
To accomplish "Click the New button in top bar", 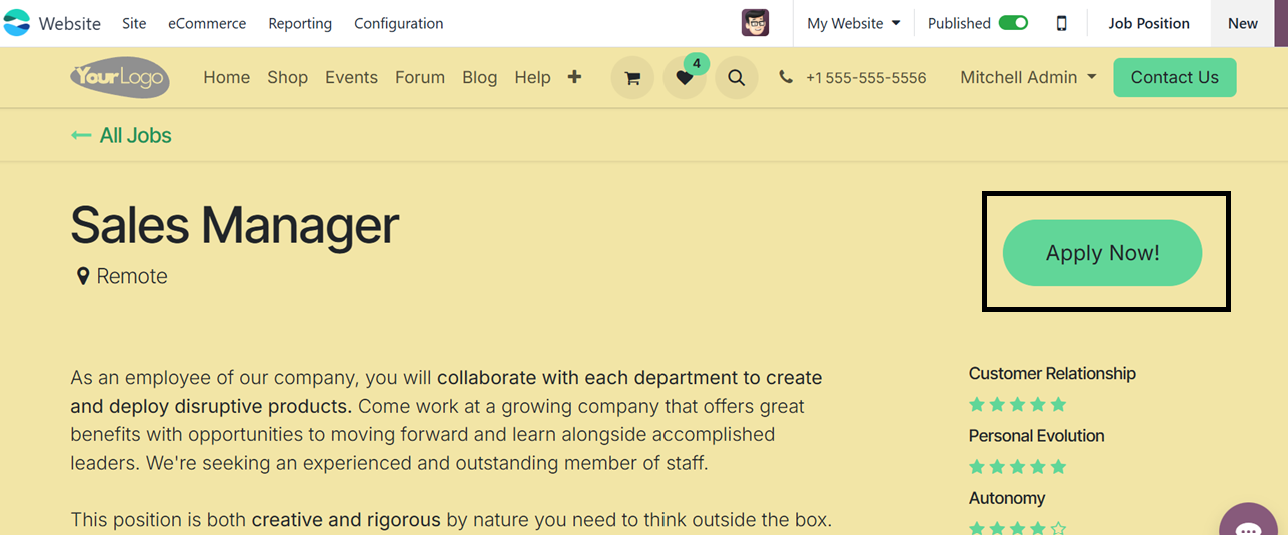I will click(x=1243, y=23).
